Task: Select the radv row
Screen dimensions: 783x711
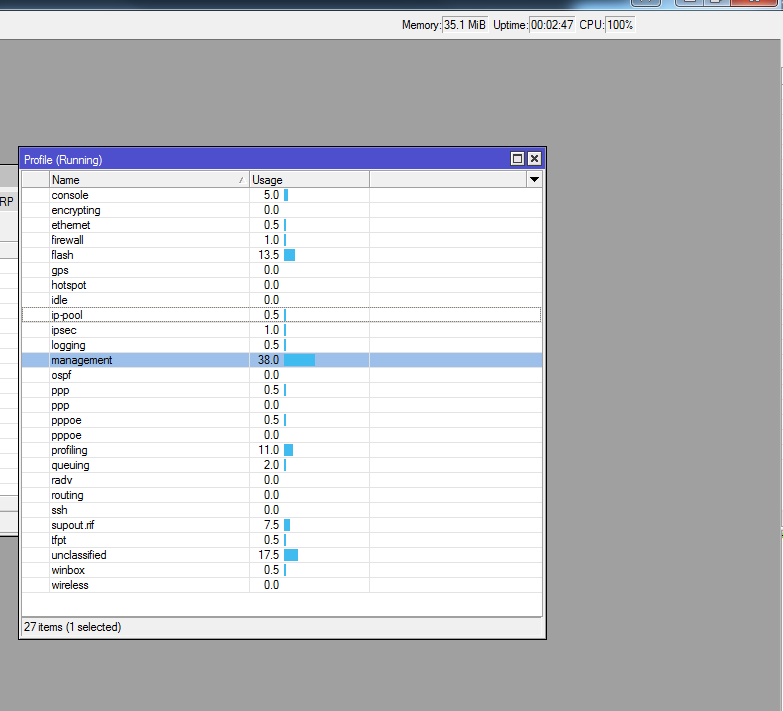Action: tap(282, 480)
